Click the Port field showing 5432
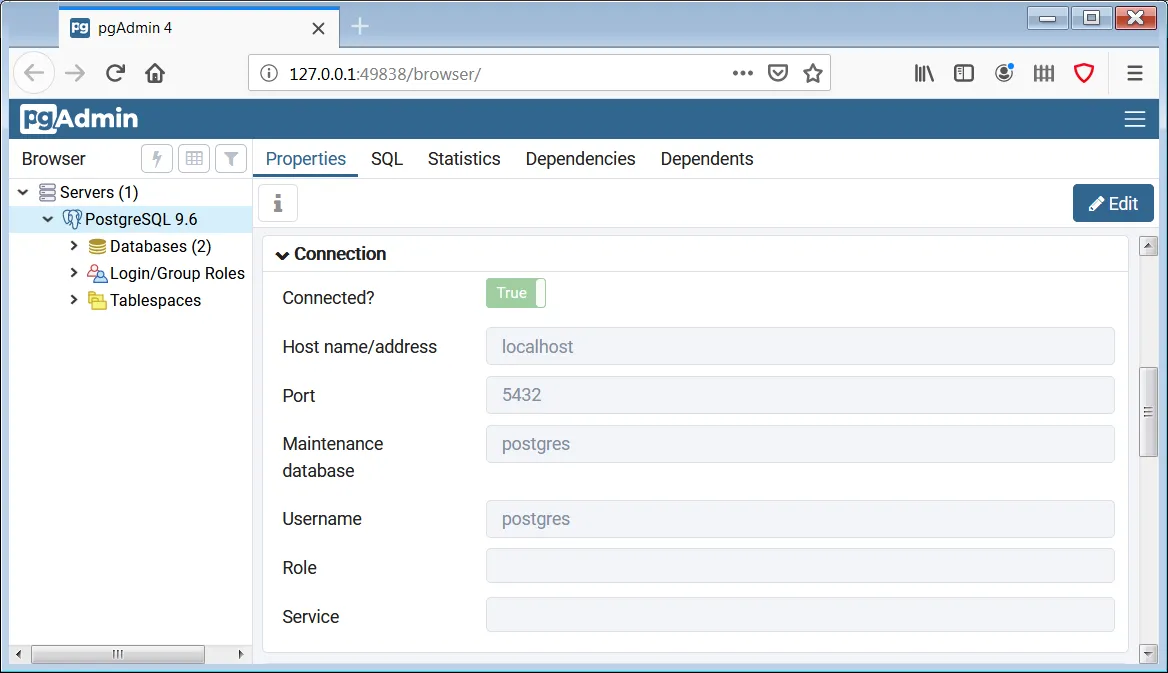 [x=800, y=395]
